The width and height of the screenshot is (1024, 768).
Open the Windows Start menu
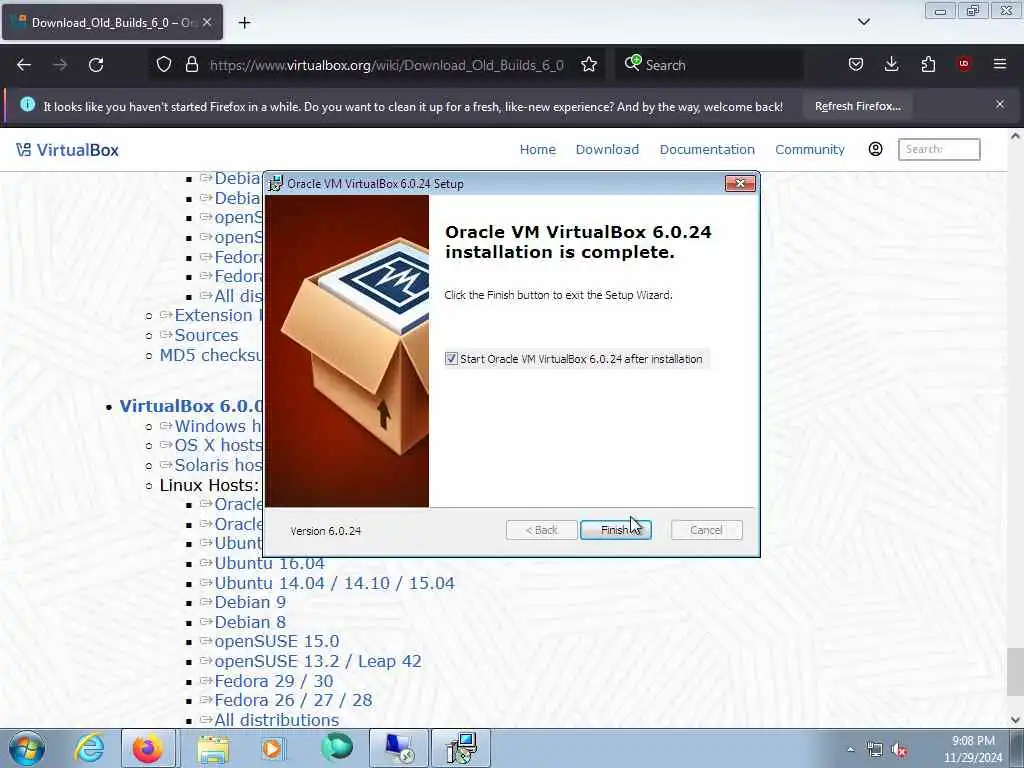(x=27, y=748)
